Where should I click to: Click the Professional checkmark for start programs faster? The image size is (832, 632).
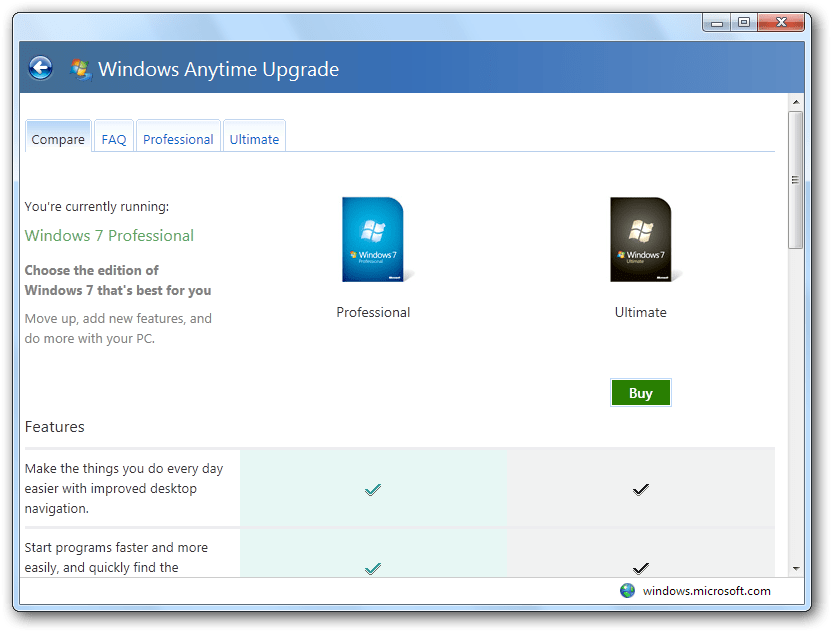pos(373,568)
